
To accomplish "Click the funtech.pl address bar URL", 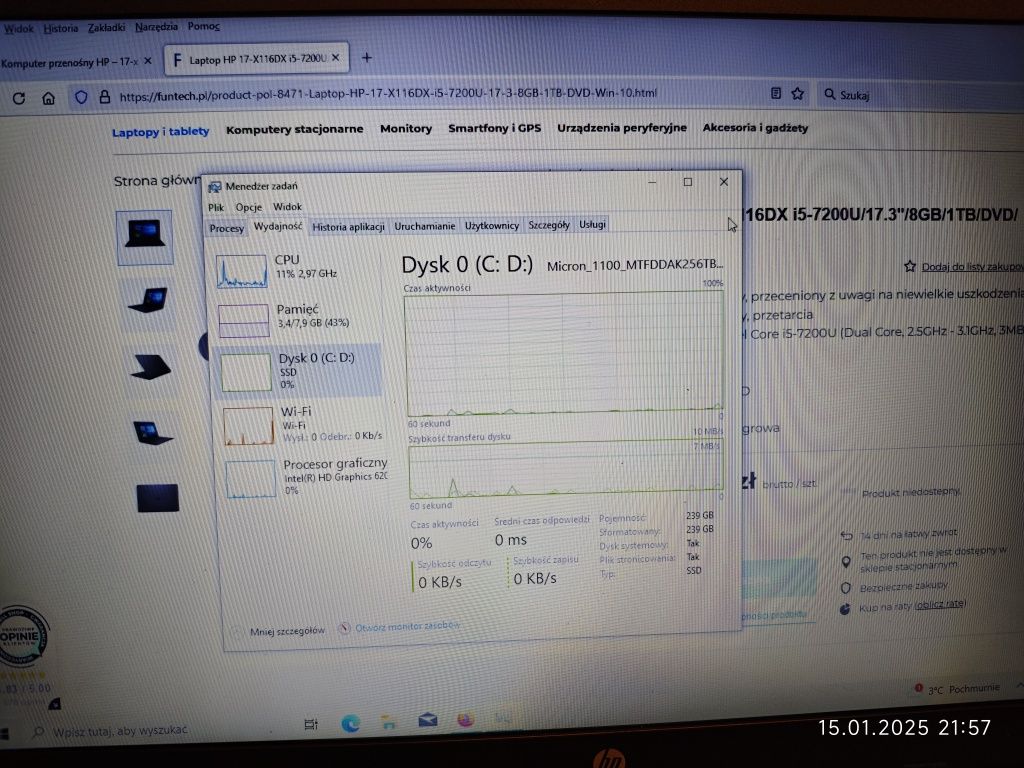I will coord(388,94).
